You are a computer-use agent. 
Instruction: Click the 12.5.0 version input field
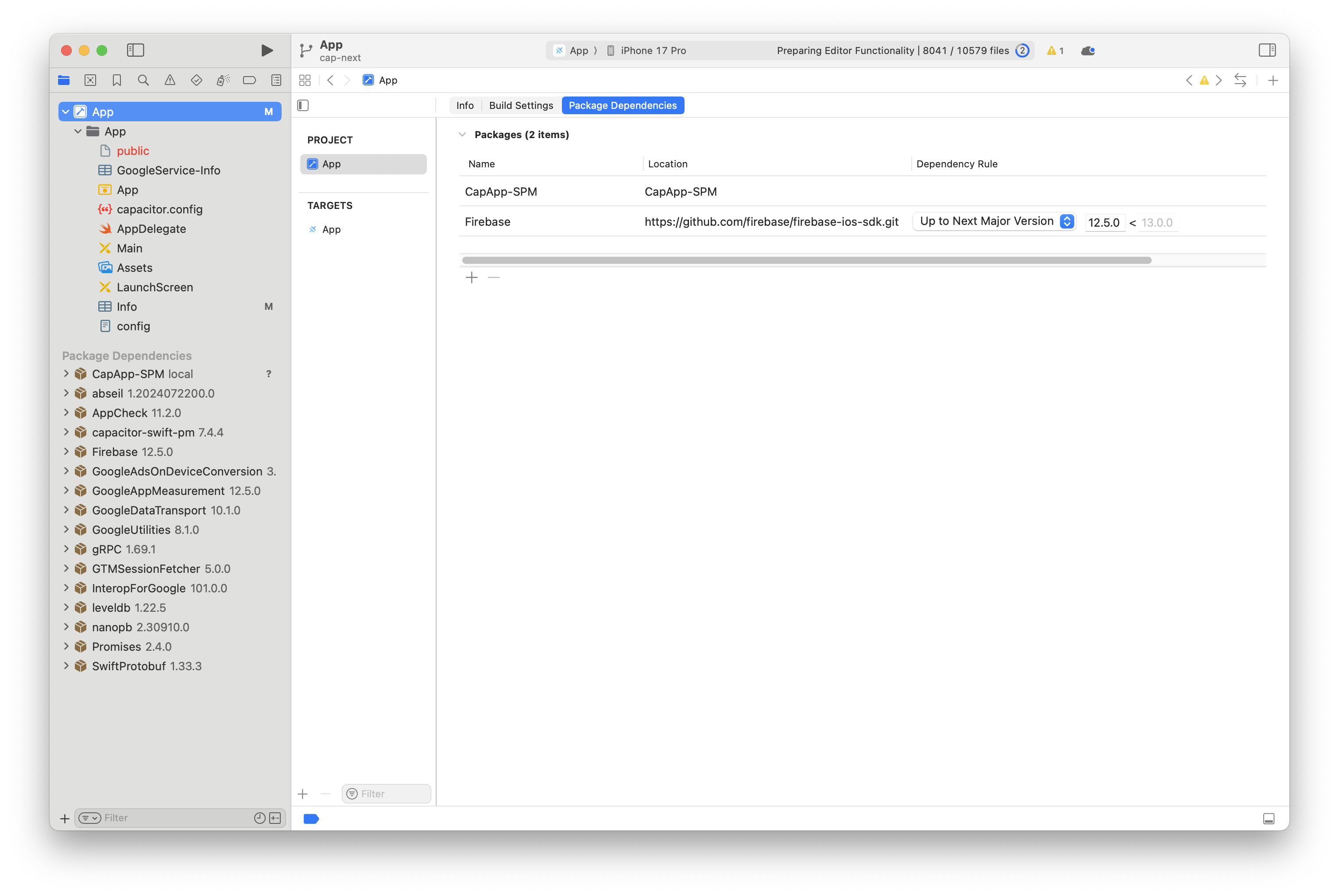coord(1104,223)
